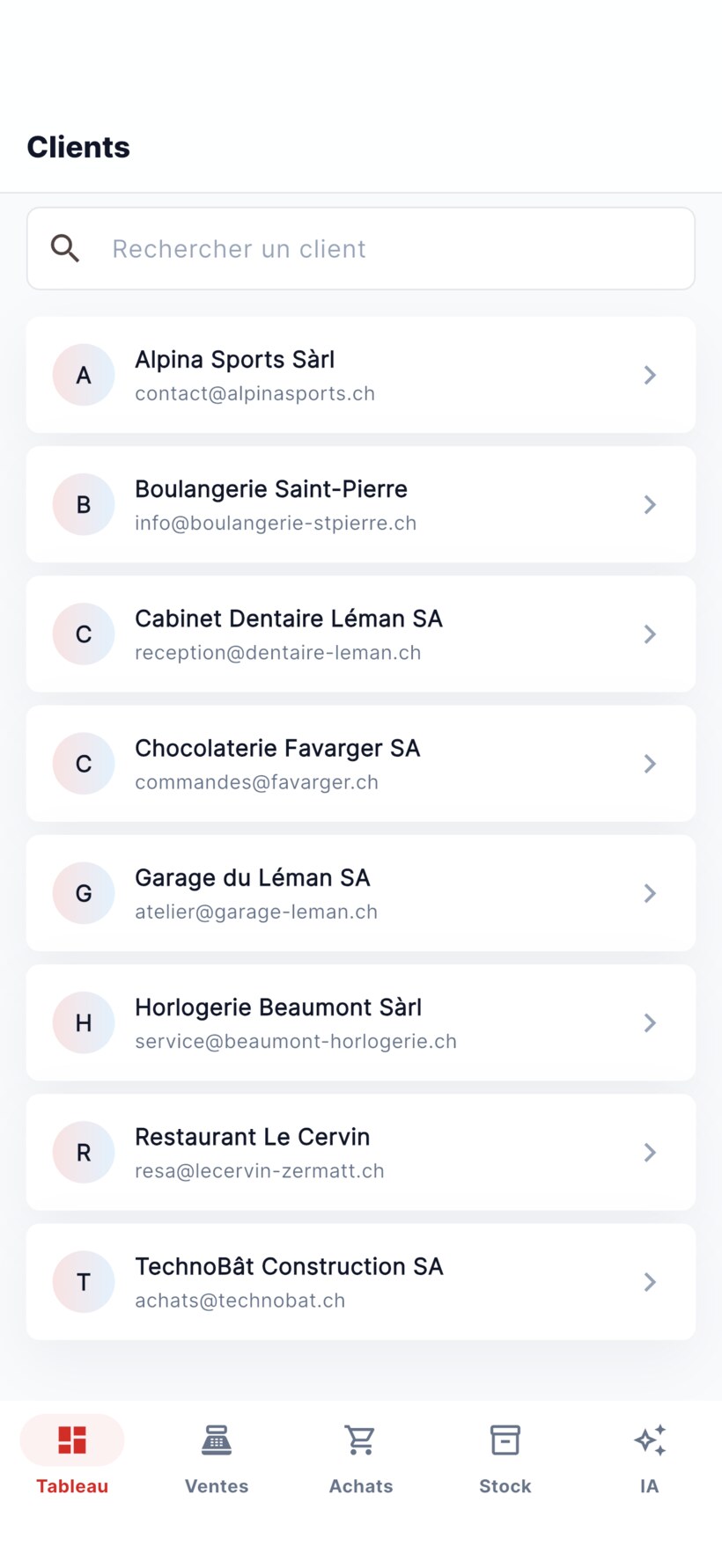Viewport: 722px width, 1568px height.
Task: Expand Alpina Sports Sàrl chevron arrow
Action: (650, 375)
